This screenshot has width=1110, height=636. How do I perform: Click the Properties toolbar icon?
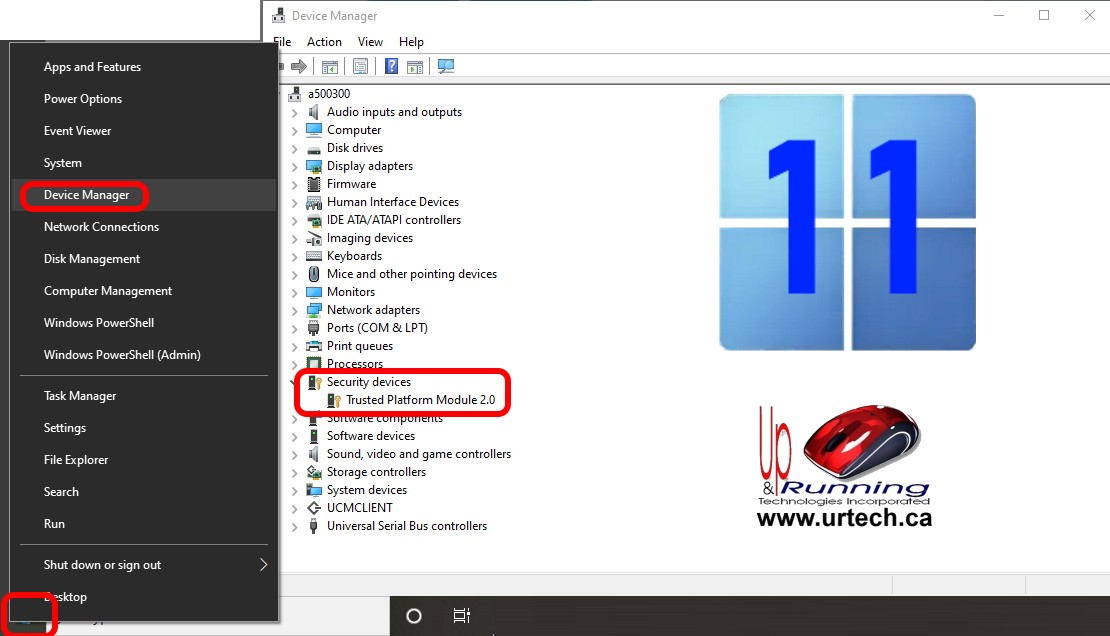tap(361, 66)
